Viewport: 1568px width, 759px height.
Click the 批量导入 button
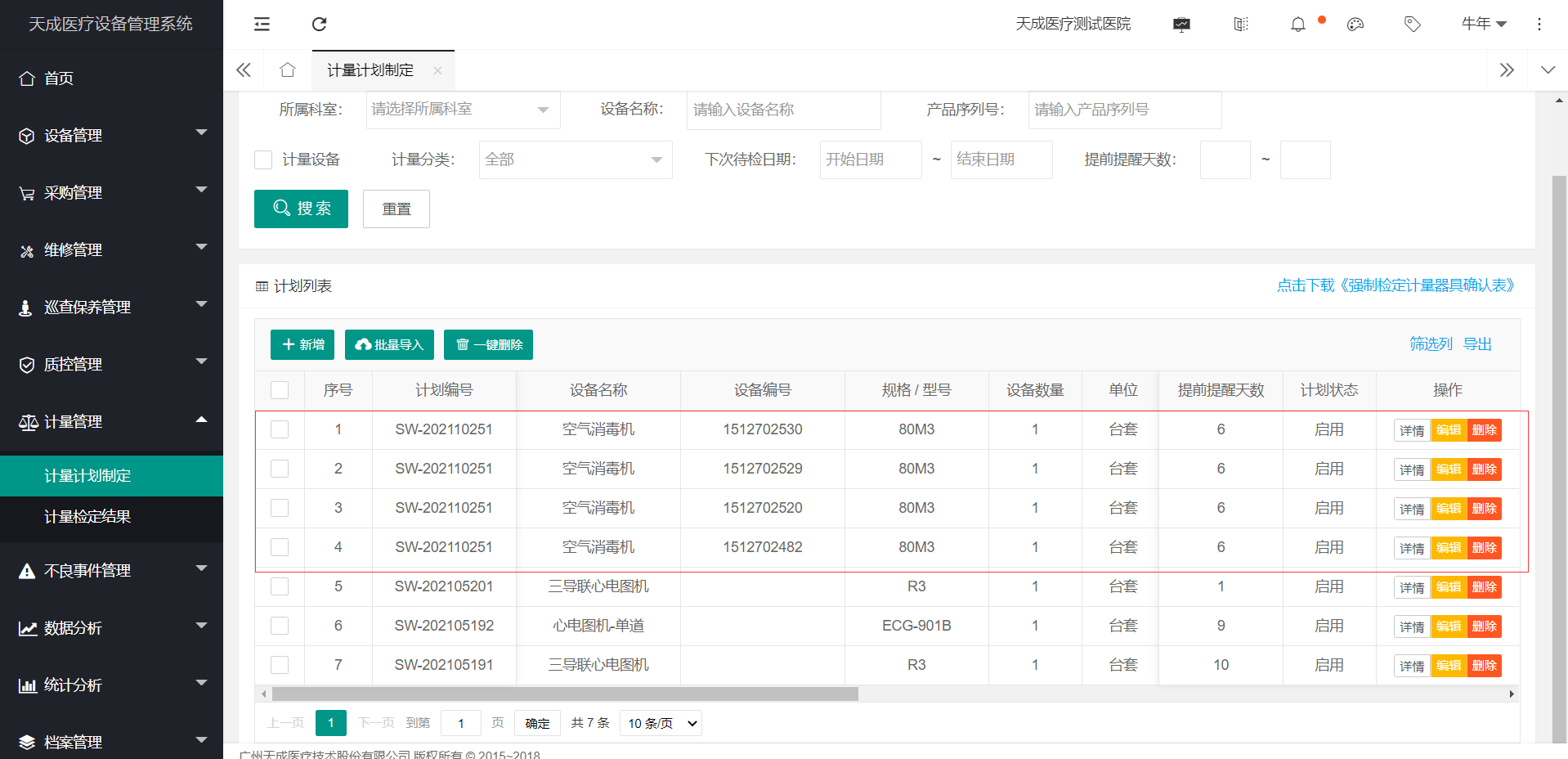click(x=389, y=344)
